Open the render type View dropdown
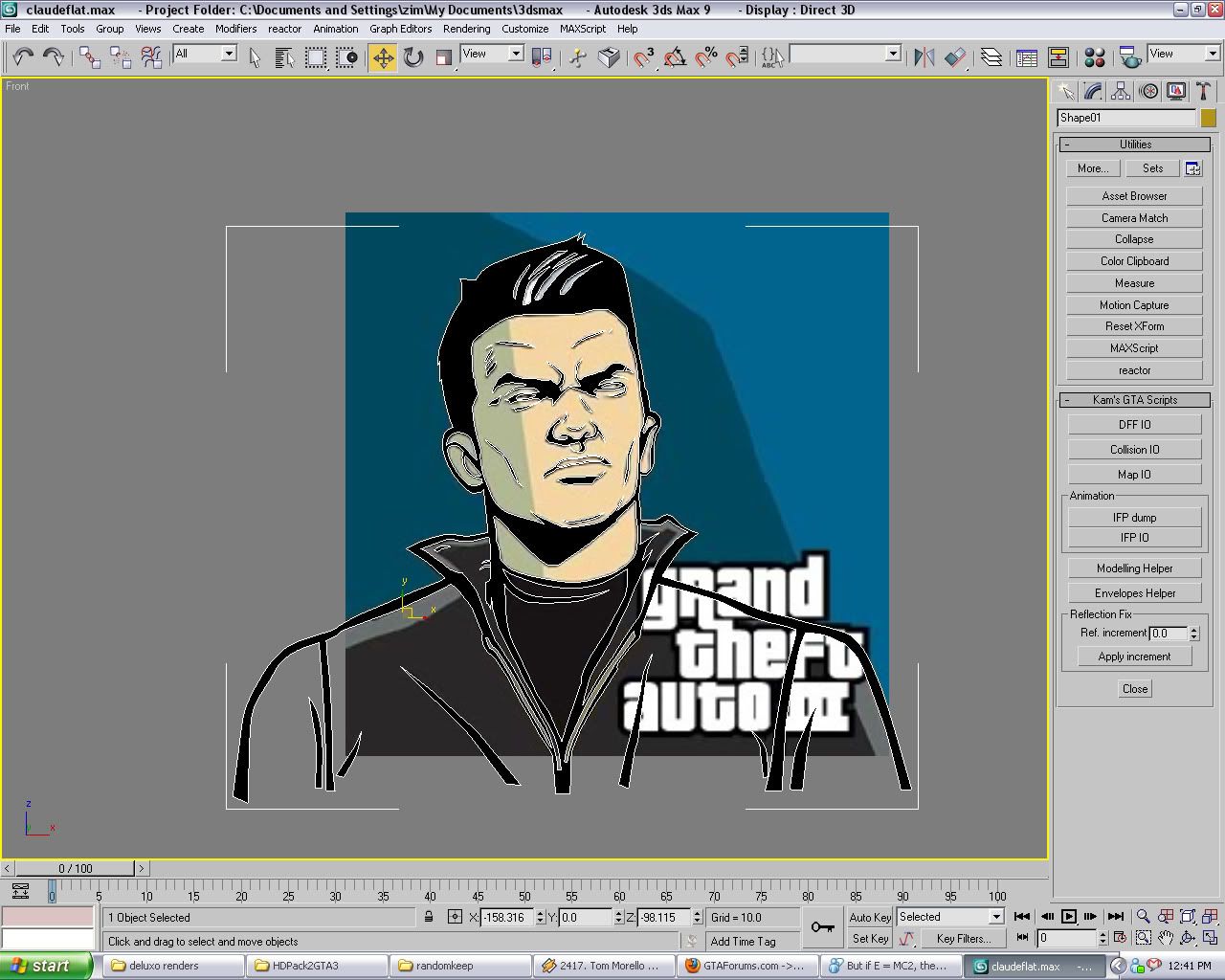The width and height of the screenshot is (1225, 980). (1184, 54)
